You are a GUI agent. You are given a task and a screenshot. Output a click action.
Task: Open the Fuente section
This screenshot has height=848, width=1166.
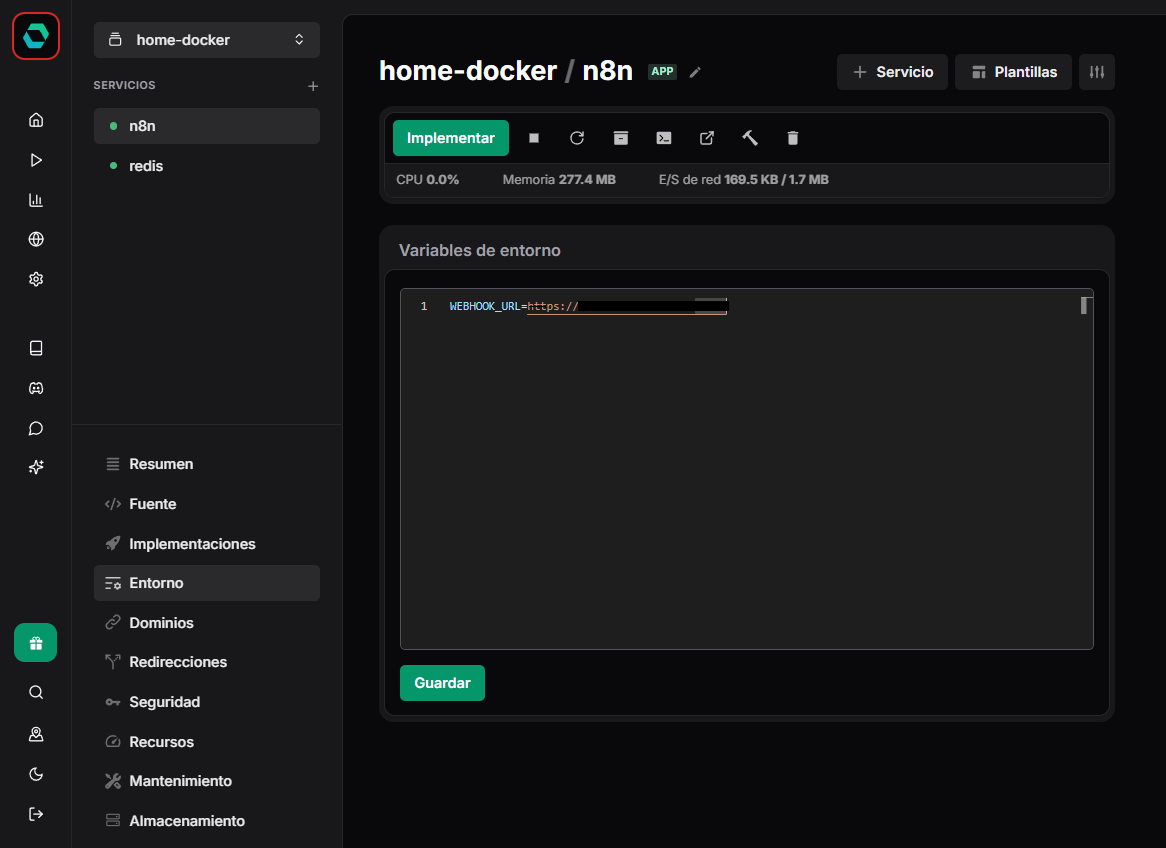207,504
